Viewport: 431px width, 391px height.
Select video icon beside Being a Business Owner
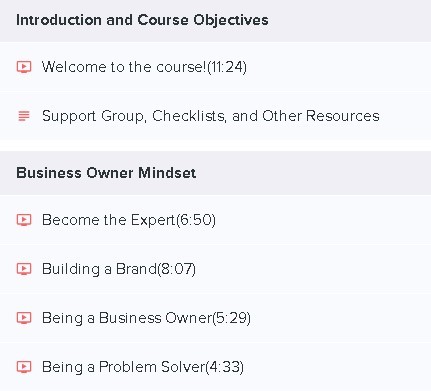(24, 318)
